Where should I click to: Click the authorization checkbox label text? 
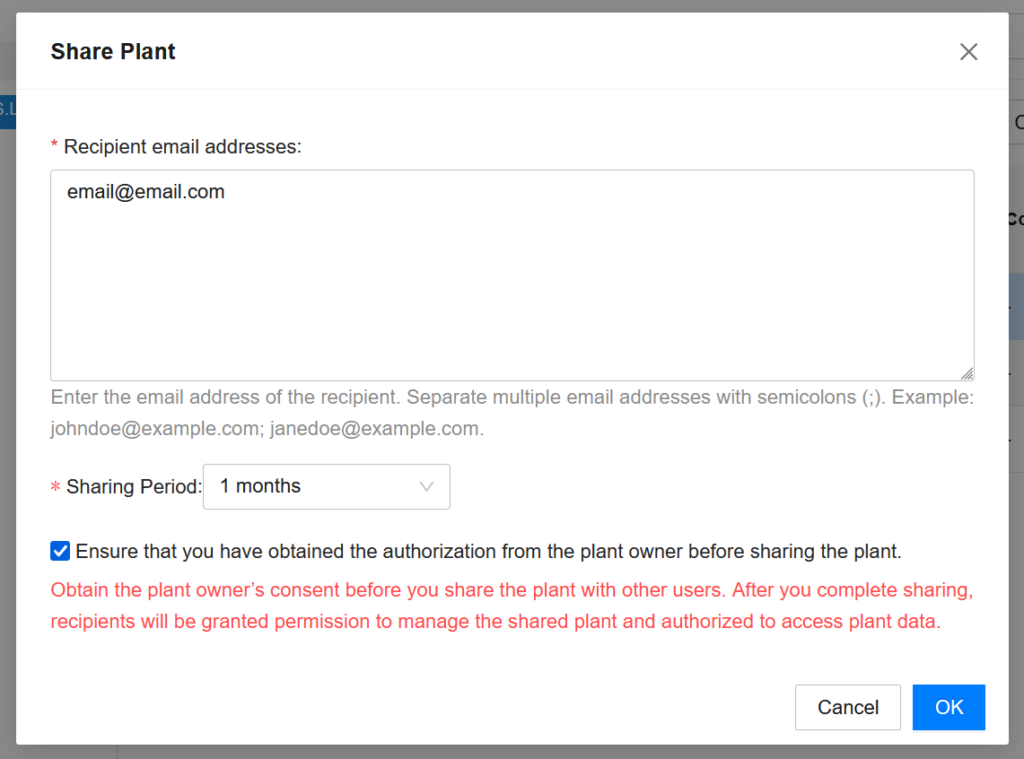coord(488,551)
